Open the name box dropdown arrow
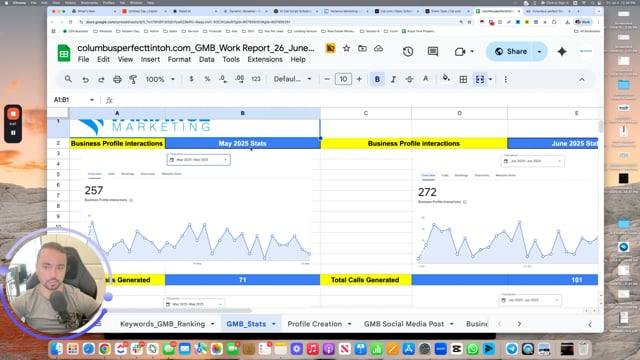The height and width of the screenshot is (360, 640). tap(92, 100)
